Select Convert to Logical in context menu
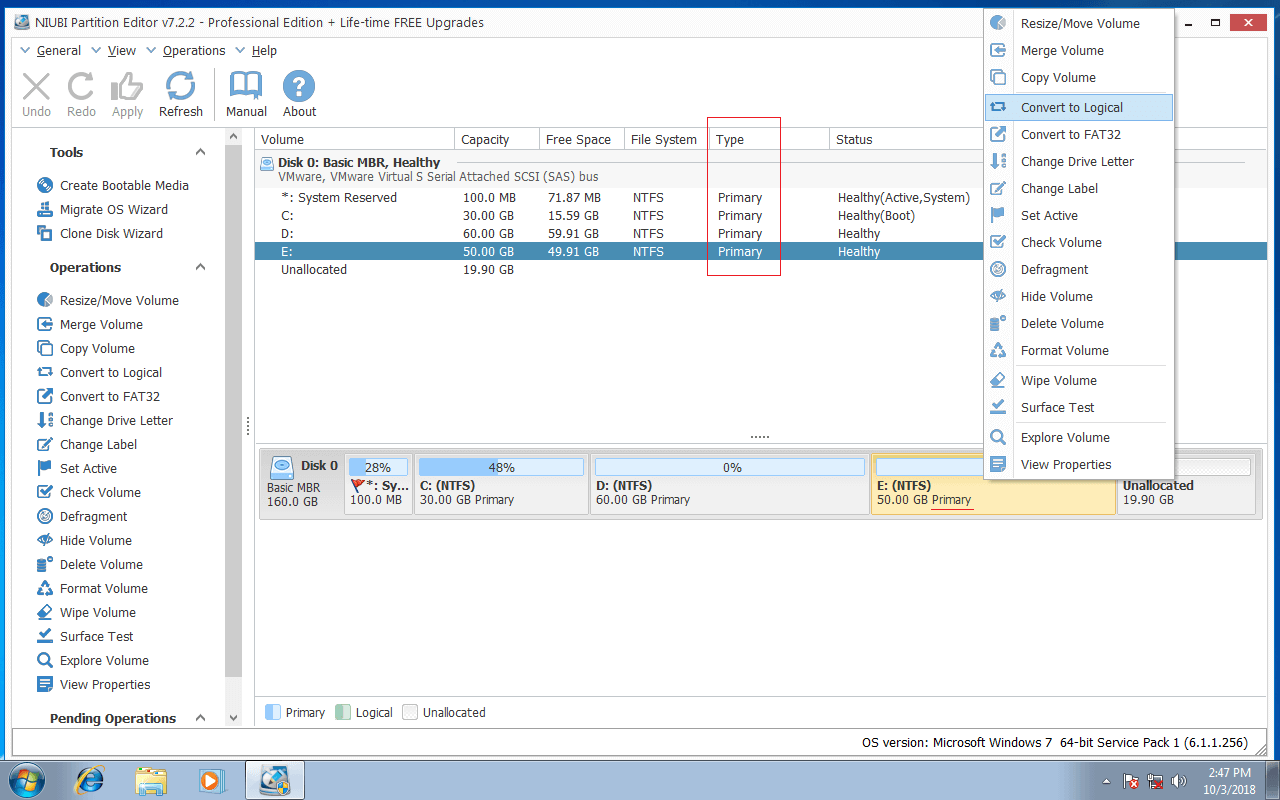 (x=1071, y=107)
